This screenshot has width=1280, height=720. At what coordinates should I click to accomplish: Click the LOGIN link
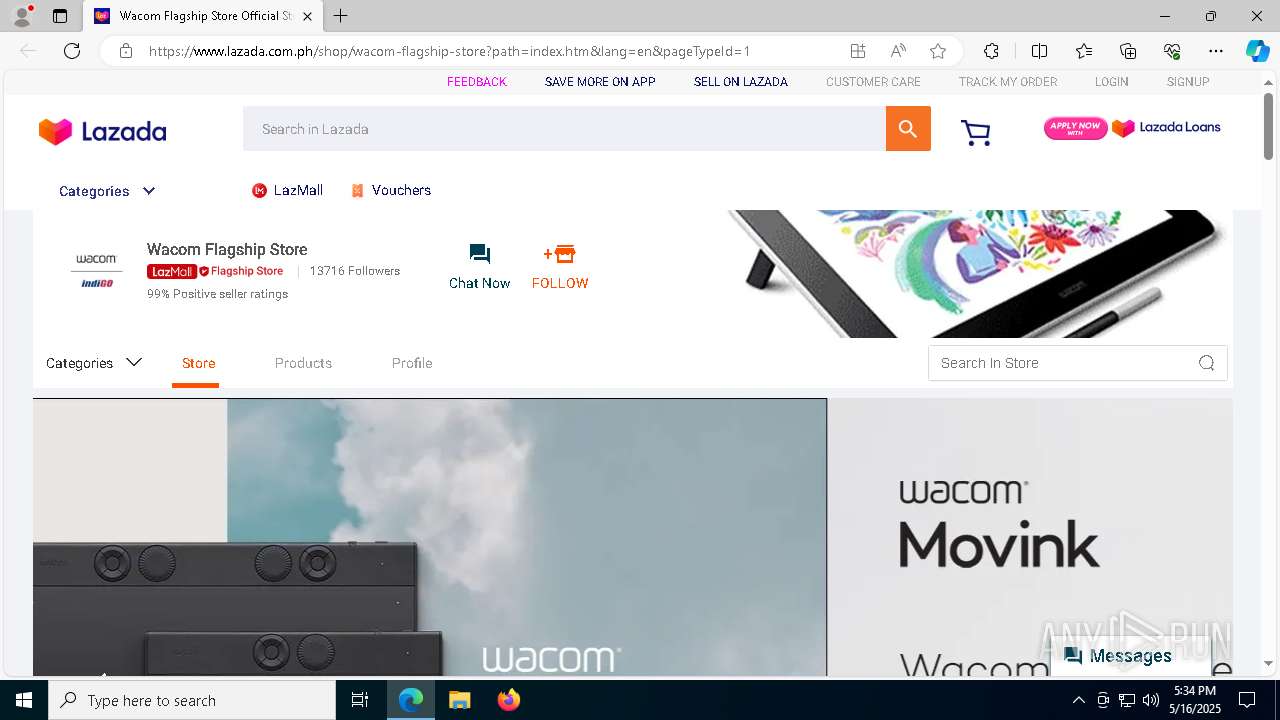(1111, 82)
